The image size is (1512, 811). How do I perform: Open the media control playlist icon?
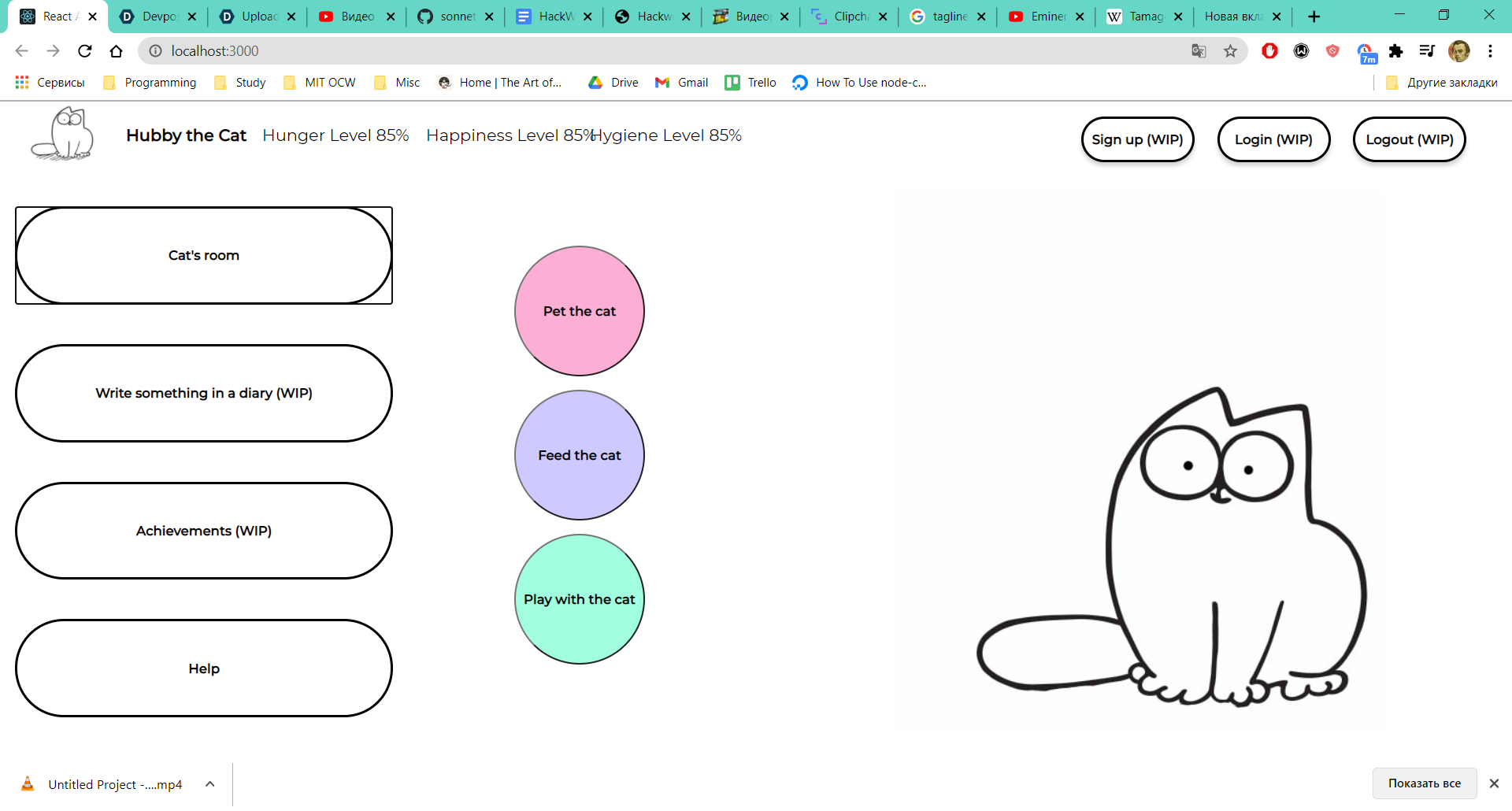[1427, 51]
